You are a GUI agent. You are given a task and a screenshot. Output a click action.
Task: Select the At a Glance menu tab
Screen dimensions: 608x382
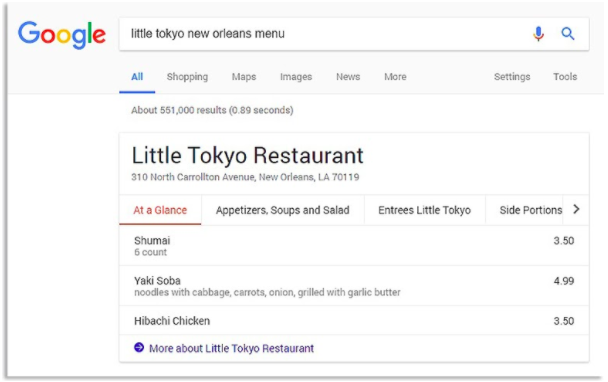[x=160, y=210]
